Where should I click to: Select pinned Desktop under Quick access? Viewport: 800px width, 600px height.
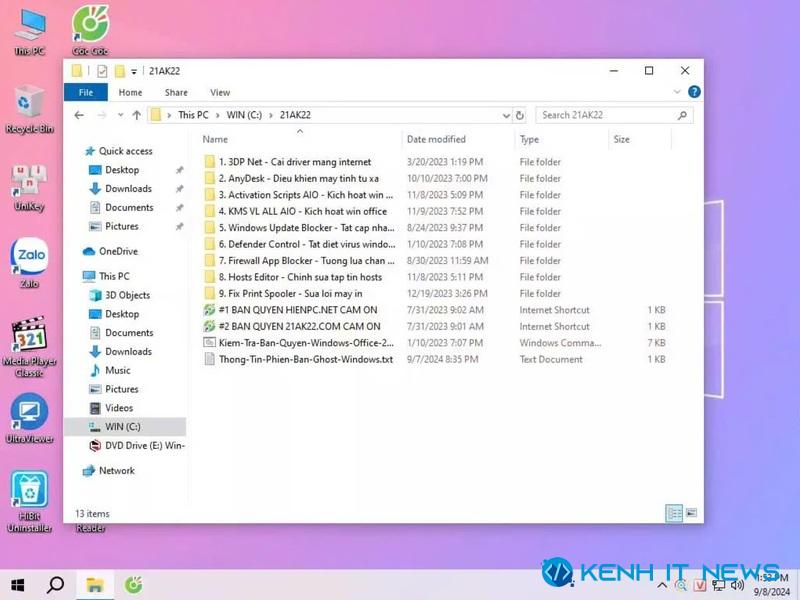click(x=122, y=170)
